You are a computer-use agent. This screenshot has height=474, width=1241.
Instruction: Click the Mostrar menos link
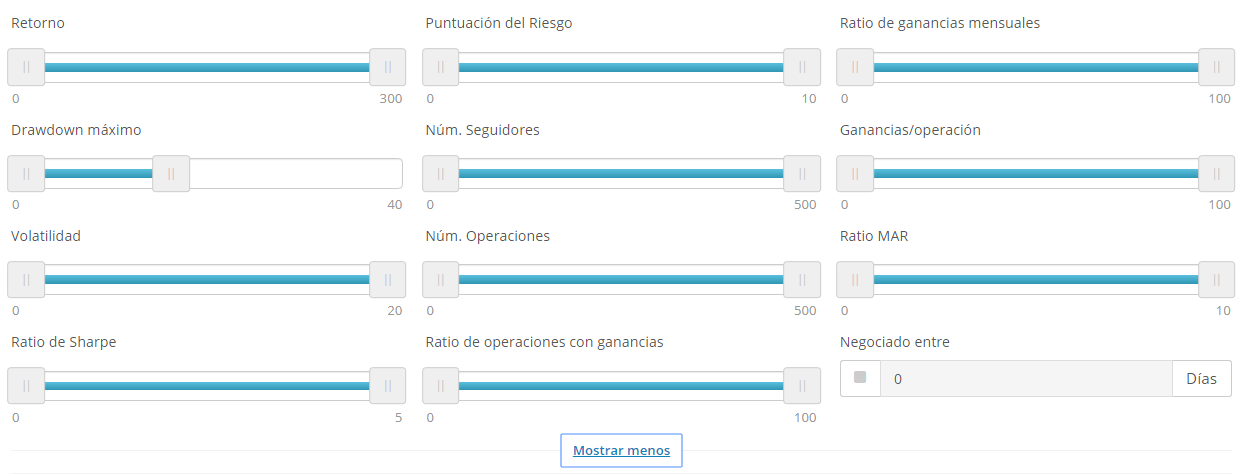pos(621,451)
